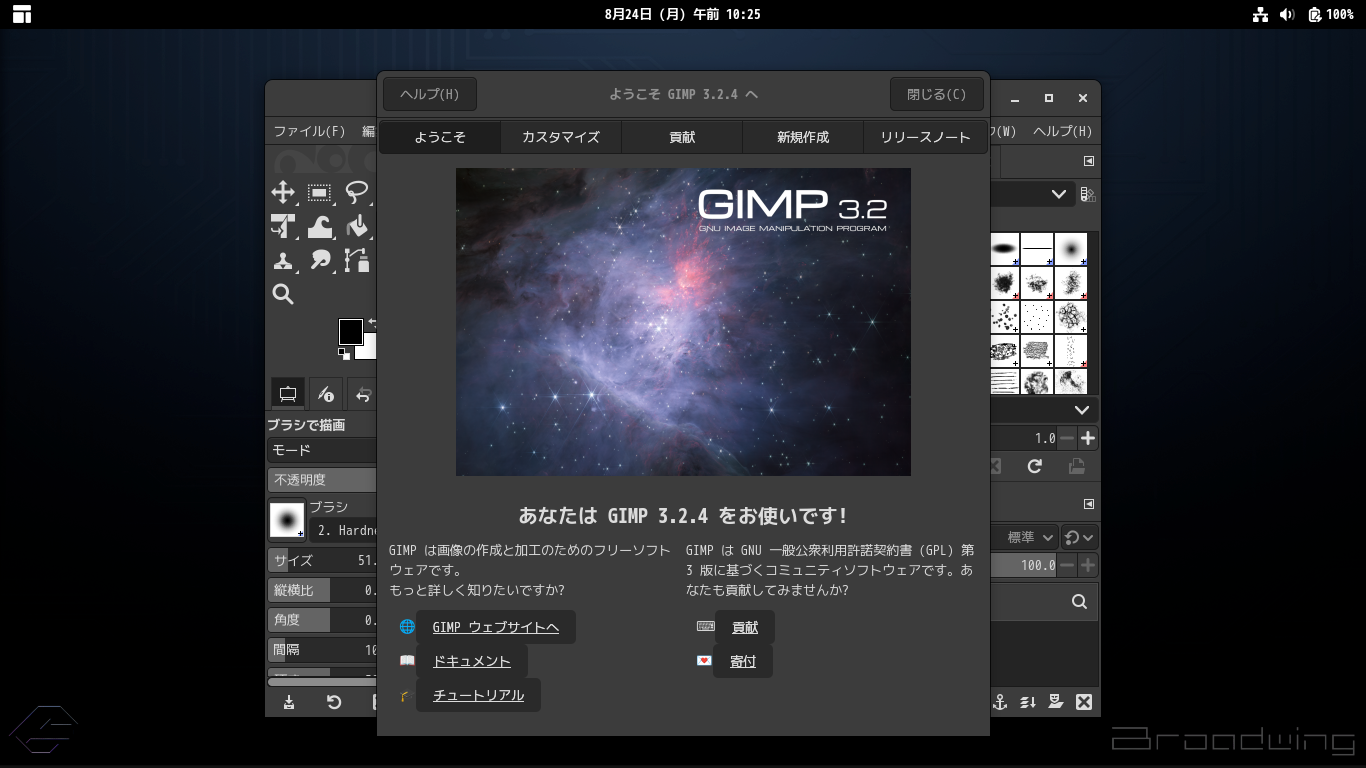Click the layers search magnifier icon
The height and width of the screenshot is (768, 1366).
pos(1079,602)
